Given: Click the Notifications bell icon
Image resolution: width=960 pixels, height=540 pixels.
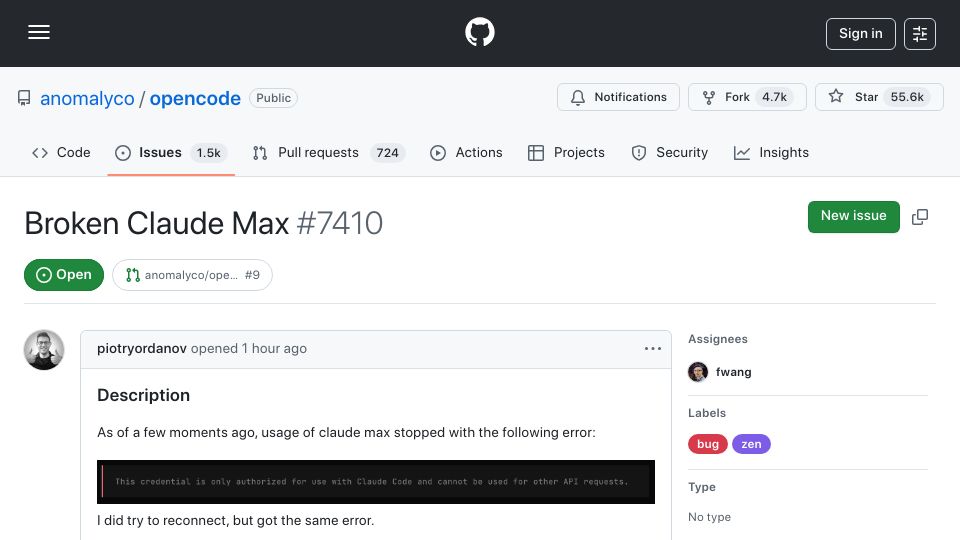Looking at the screenshot, I should [577, 97].
